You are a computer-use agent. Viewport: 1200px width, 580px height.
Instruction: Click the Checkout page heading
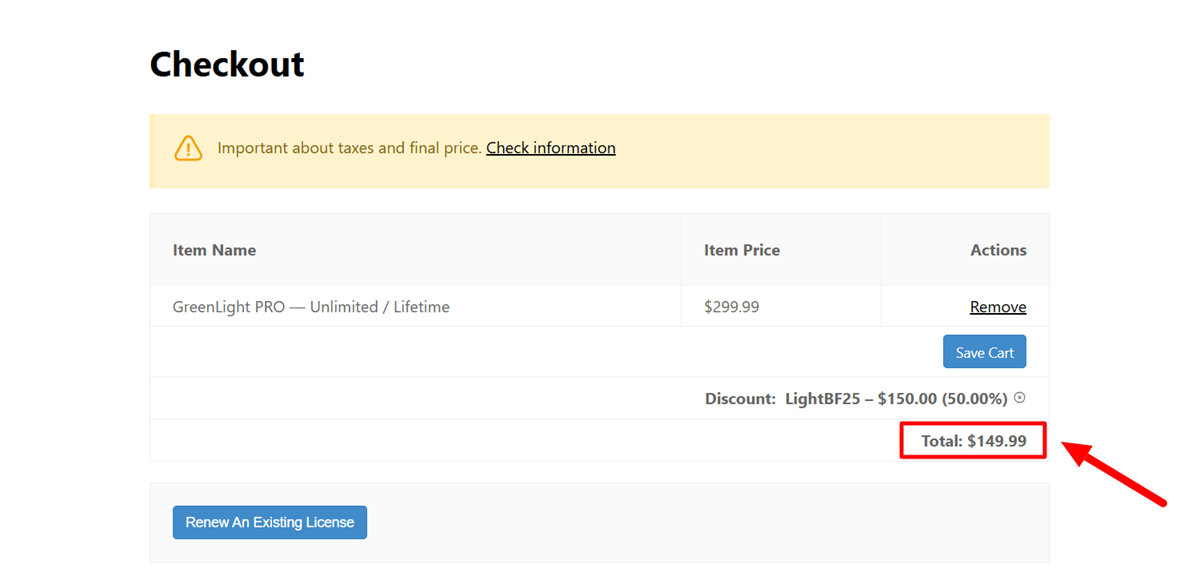tap(227, 65)
